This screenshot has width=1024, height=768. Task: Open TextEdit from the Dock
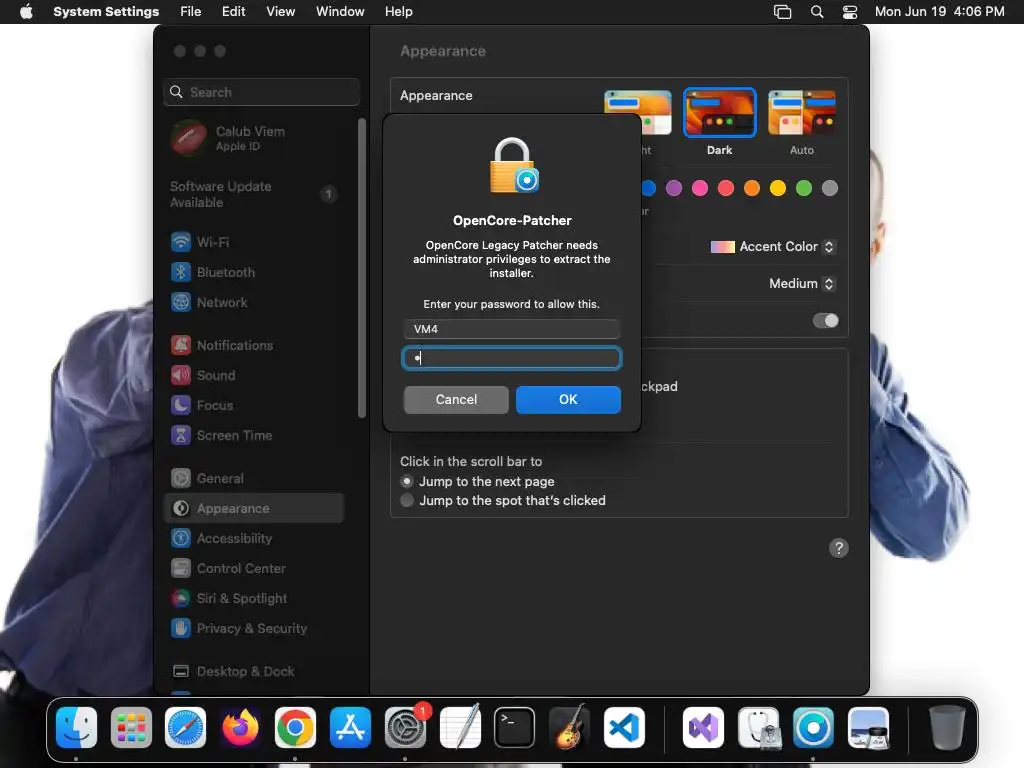460,727
